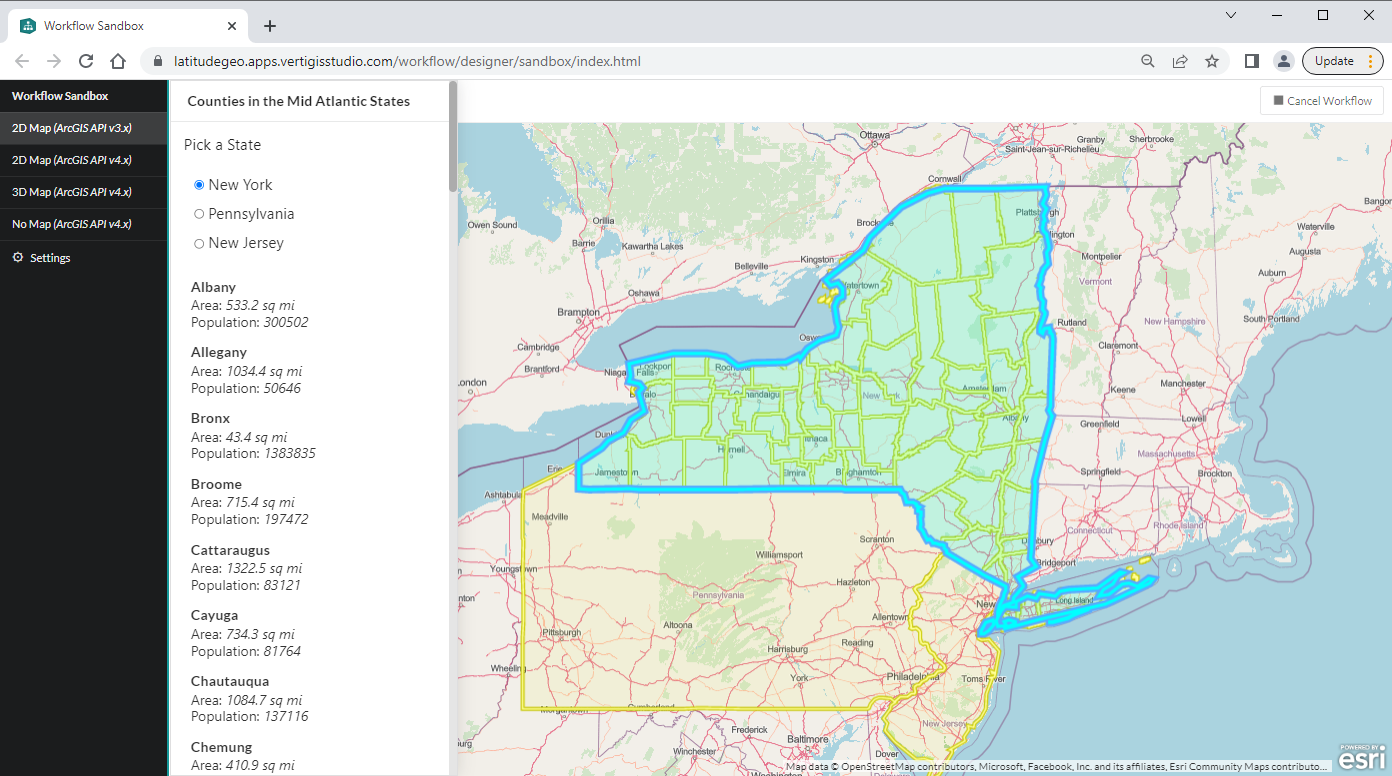This screenshot has height=776, width=1392.
Task: Open Settings via the gear icon
Action: click(41, 257)
